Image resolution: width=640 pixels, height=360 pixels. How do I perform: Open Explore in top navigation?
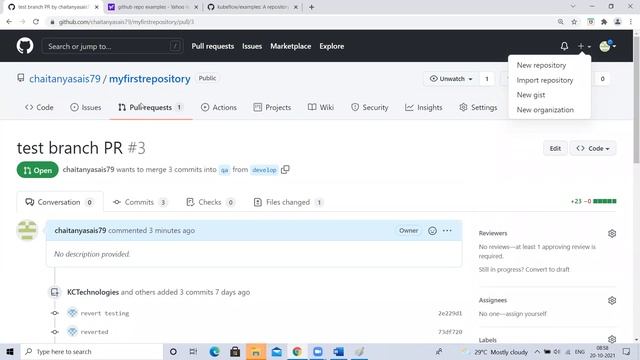[x=331, y=46]
